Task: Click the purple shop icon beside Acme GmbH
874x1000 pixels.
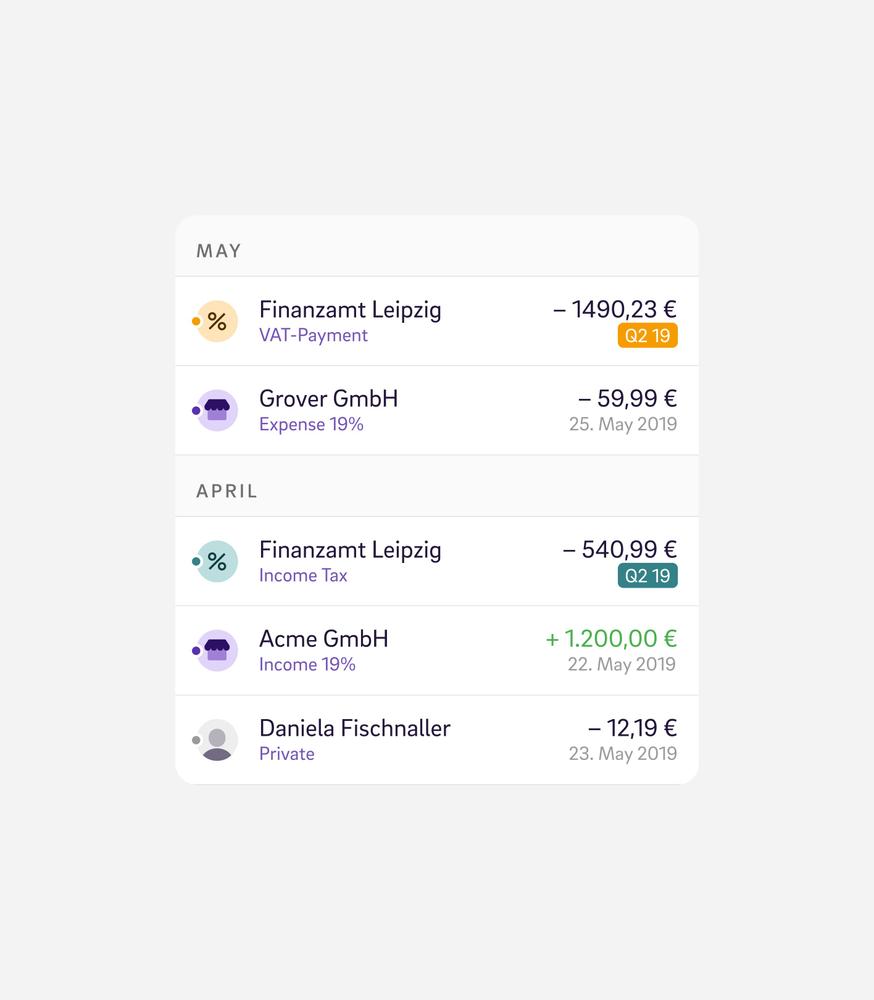Action: pyautogui.click(x=217, y=651)
